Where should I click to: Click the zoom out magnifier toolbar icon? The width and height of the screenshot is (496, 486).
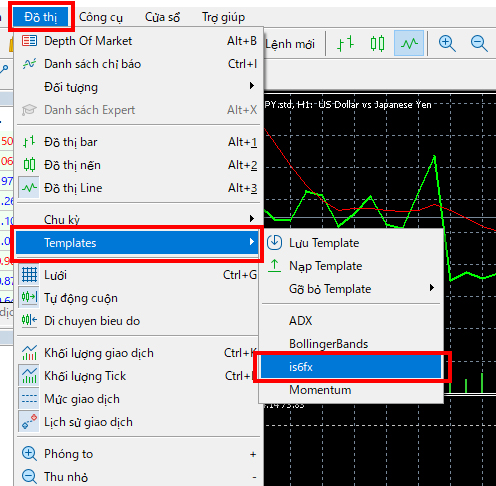[x=479, y=44]
